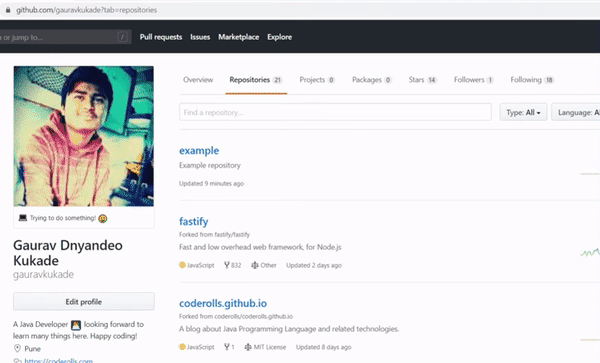This screenshot has width=600, height=363.
Task: Click the fork icon under coderolls.github.io
Action: tap(227, 347)
